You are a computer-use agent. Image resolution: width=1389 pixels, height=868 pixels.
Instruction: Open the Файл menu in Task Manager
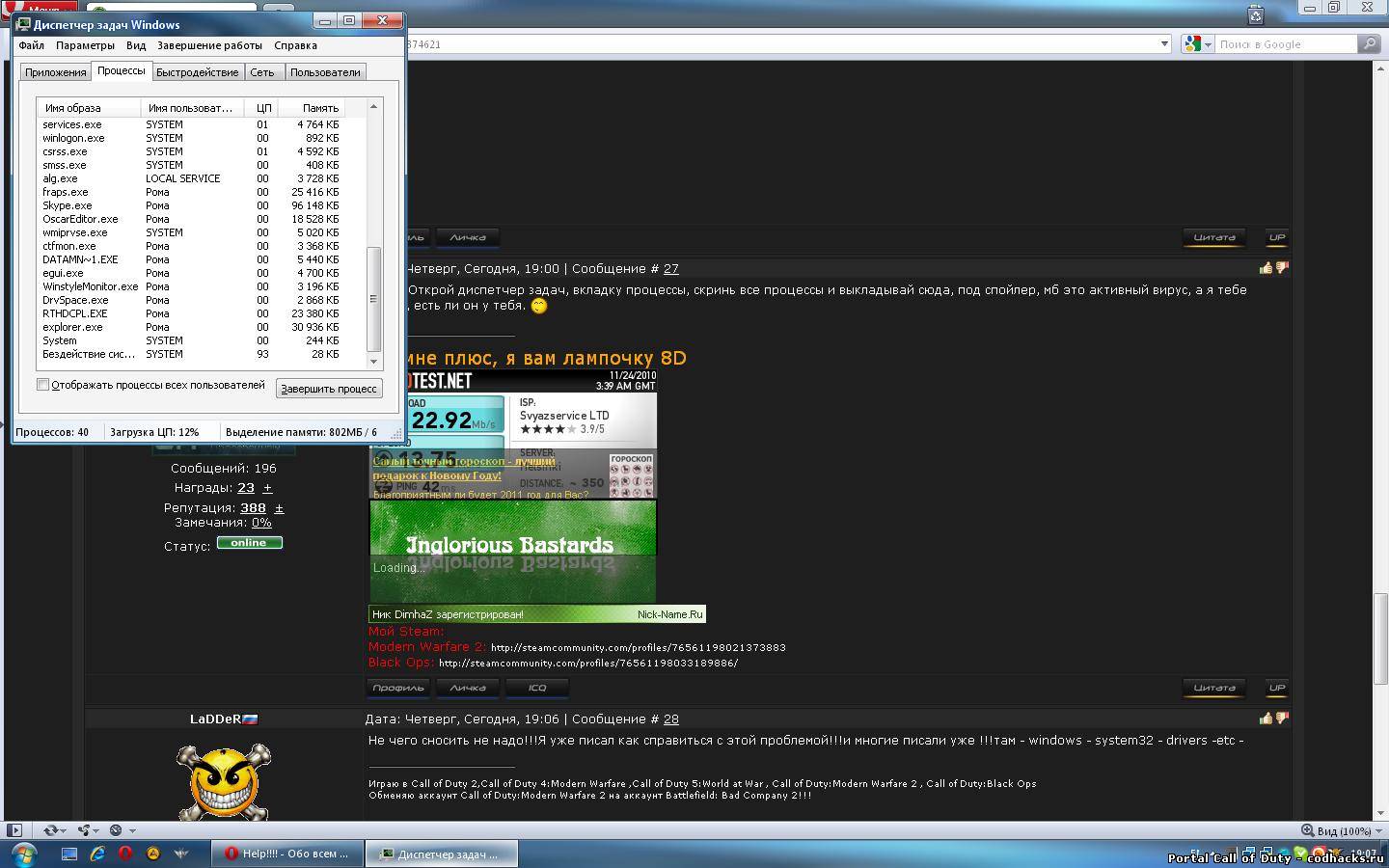pyautogui.click(x=31, y=45)
